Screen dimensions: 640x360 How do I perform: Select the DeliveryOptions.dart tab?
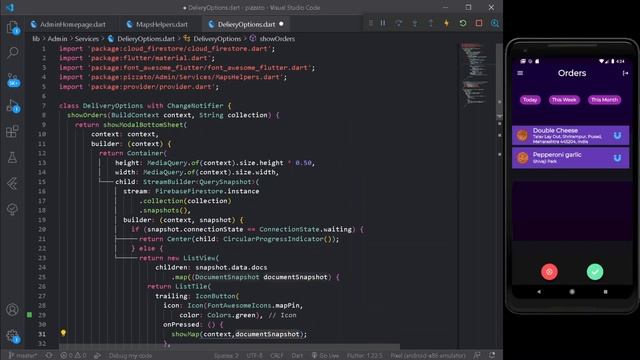(x=246, y=24)
